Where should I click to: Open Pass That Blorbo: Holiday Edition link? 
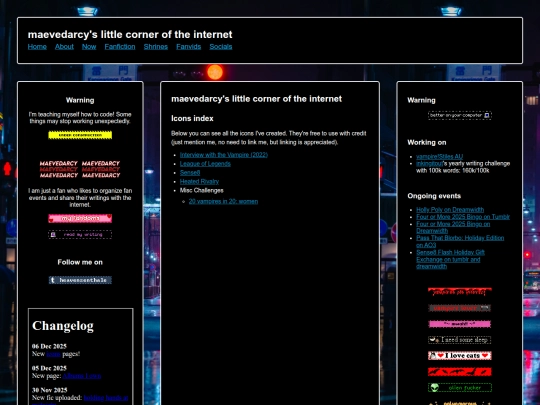point(460,241)
